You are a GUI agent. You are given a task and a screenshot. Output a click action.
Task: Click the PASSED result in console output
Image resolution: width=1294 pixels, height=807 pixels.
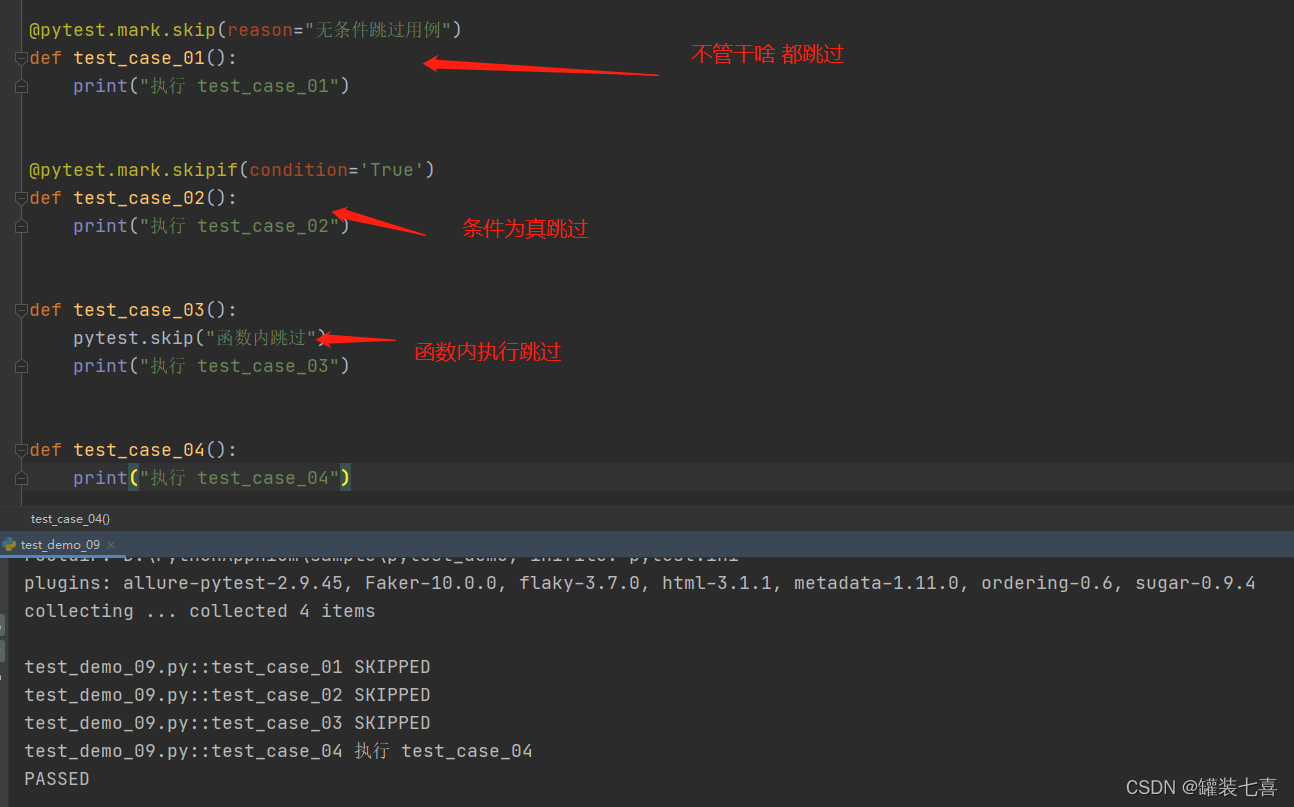(57, 779)
